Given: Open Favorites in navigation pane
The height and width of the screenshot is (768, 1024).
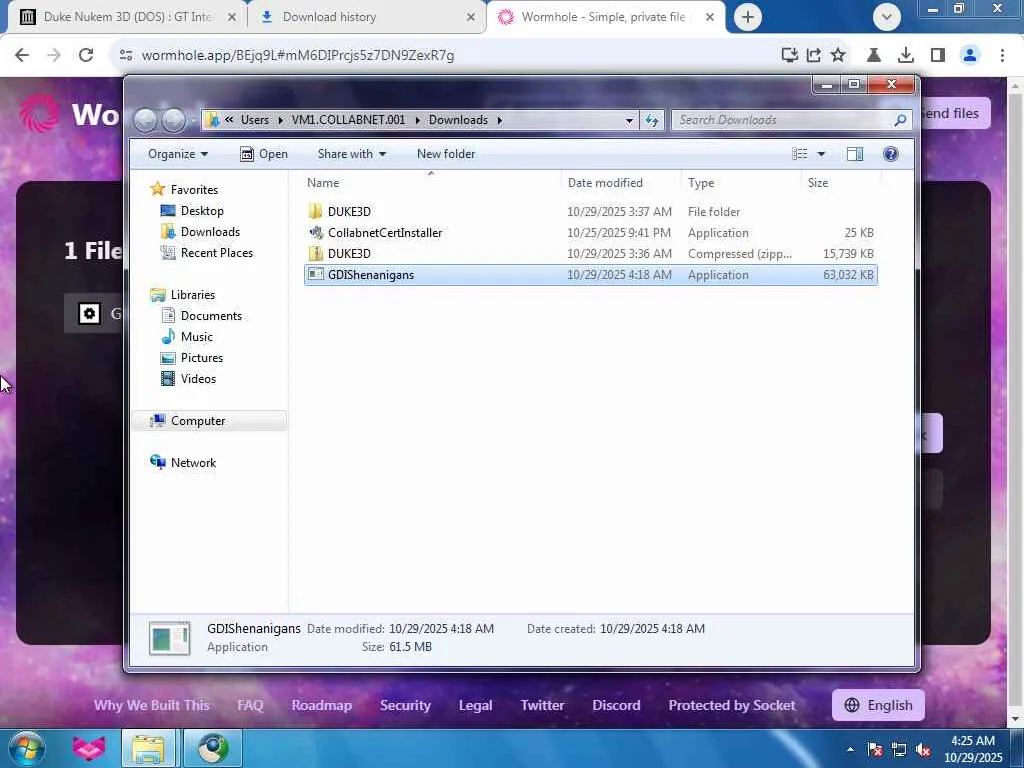Looking at the screenshot, I should tap(194, 189).
